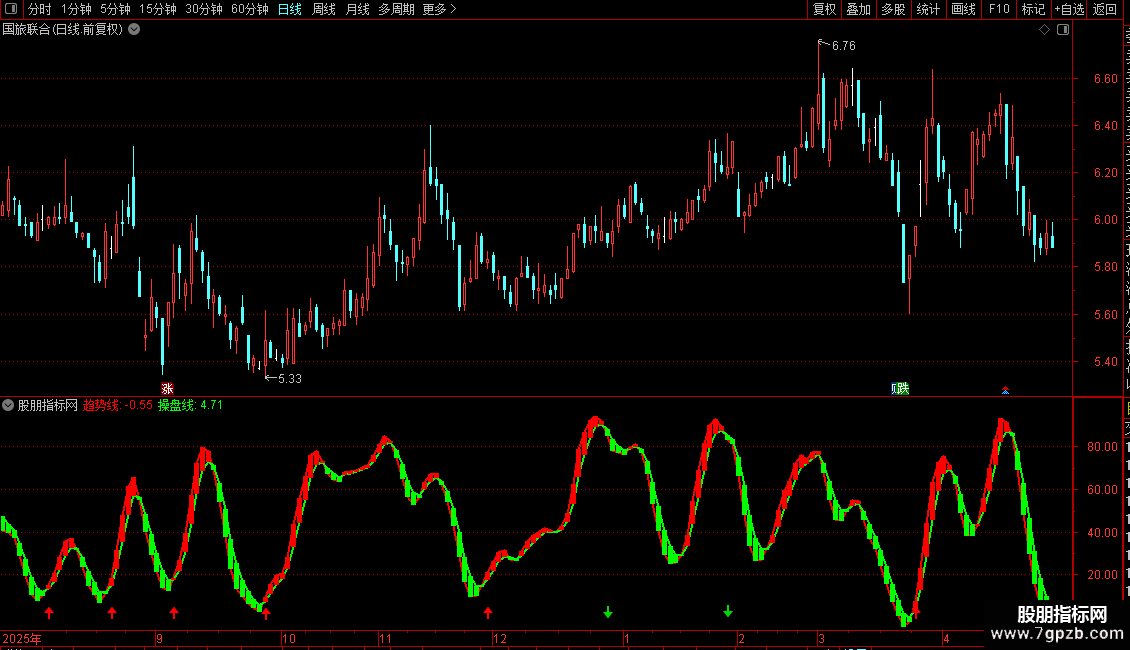
Task: Click the first green sell arrow signal
Action: click(x=608, y=612)
